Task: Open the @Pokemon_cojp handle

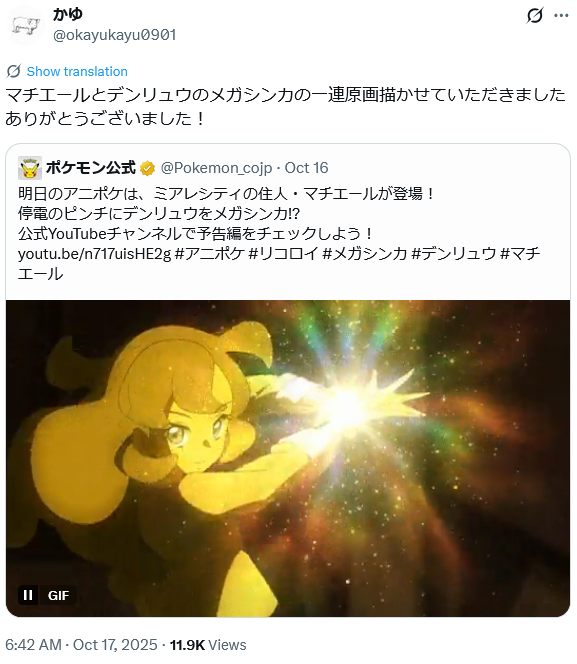Action: pos(216,168)
